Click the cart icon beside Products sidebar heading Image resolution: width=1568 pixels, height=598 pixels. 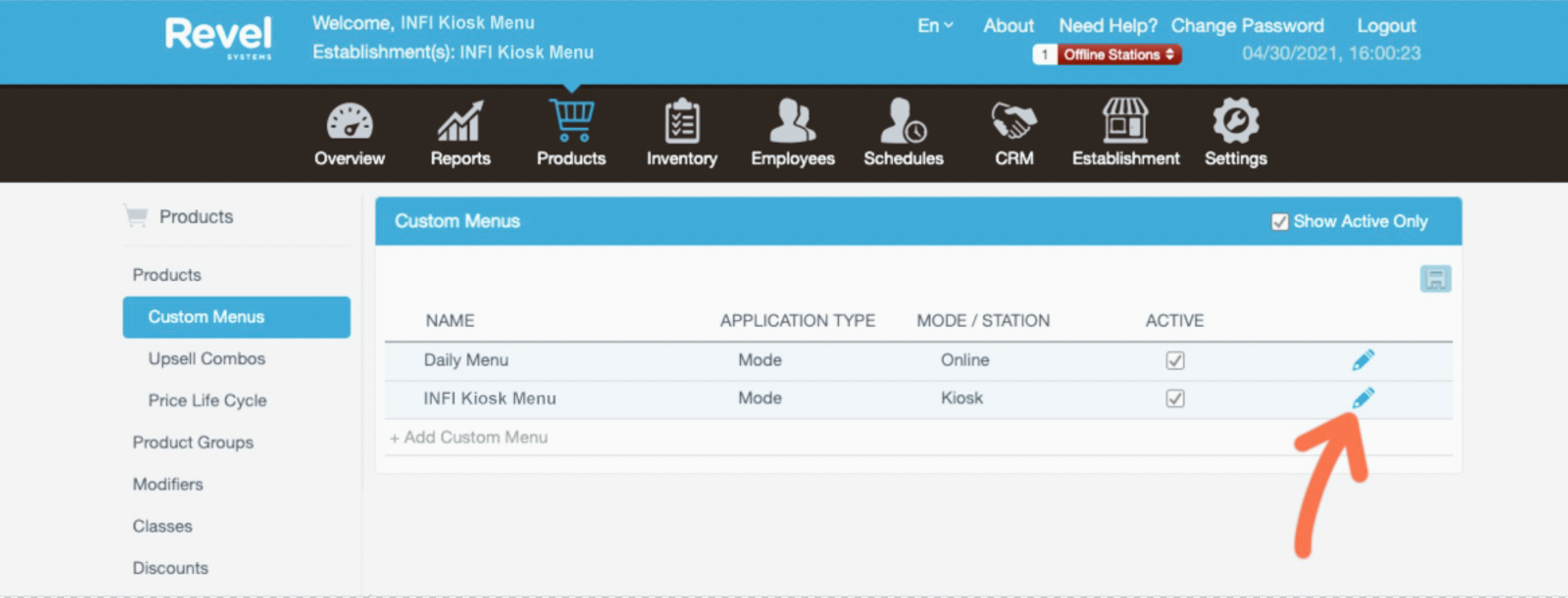pos(135,216)
